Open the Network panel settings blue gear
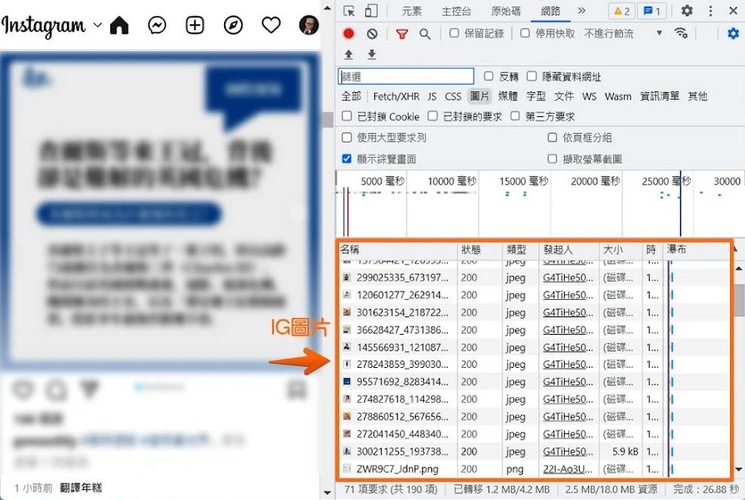Viewport: 745px width, 500px height. [x=733, y=33]
